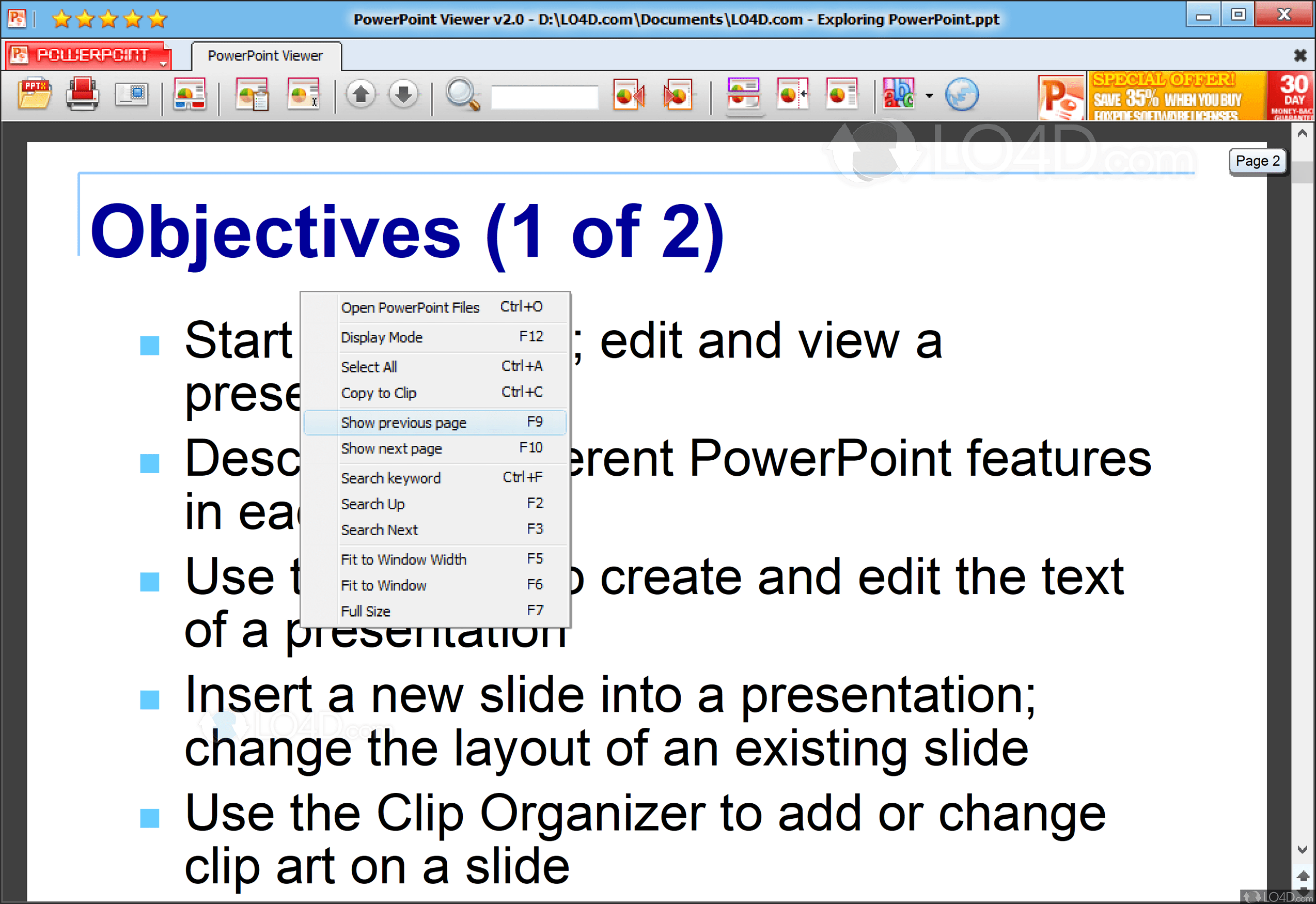The width and height of the screenshot is (1316, 904).
Task: Click the text 'Use the Clip Organizer to add or change'
Action: 645,815
